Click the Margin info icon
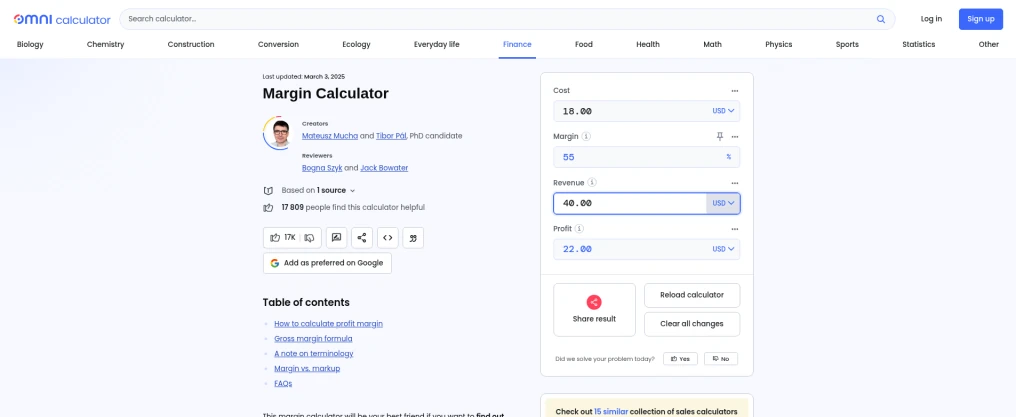 tap(586, 137)
